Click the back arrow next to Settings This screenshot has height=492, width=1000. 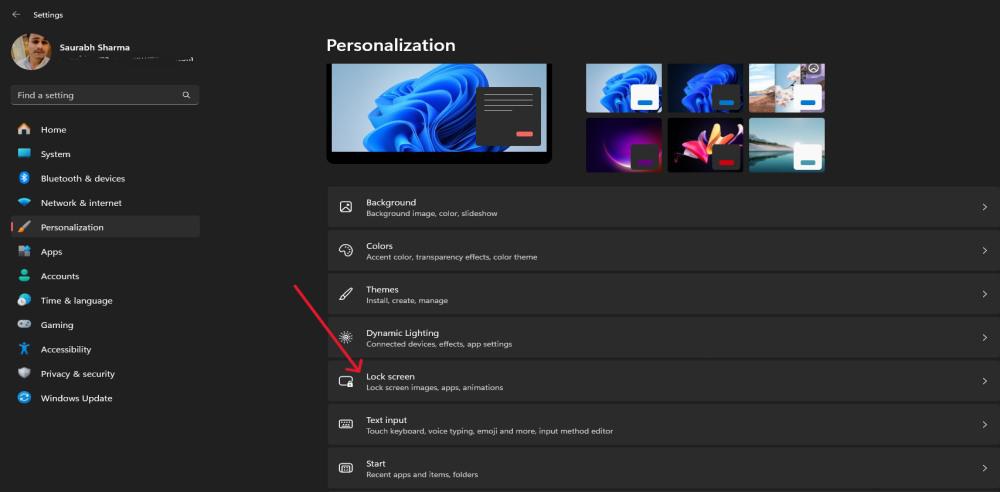(x=16, y=14)
